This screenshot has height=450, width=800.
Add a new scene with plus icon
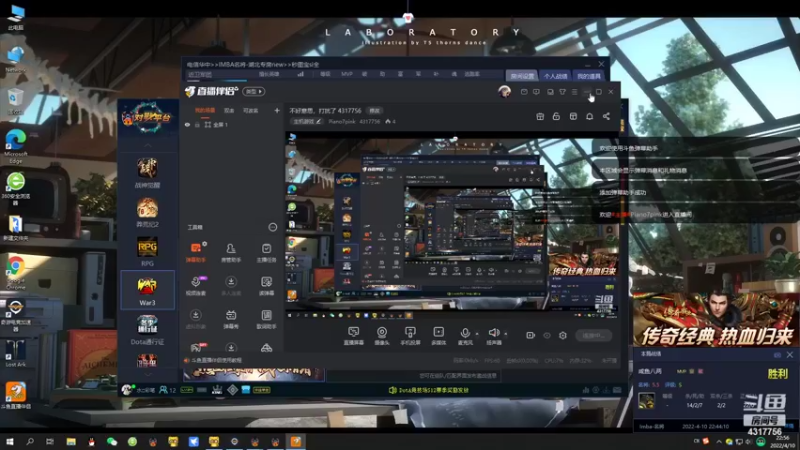click(x=277, y=110)
